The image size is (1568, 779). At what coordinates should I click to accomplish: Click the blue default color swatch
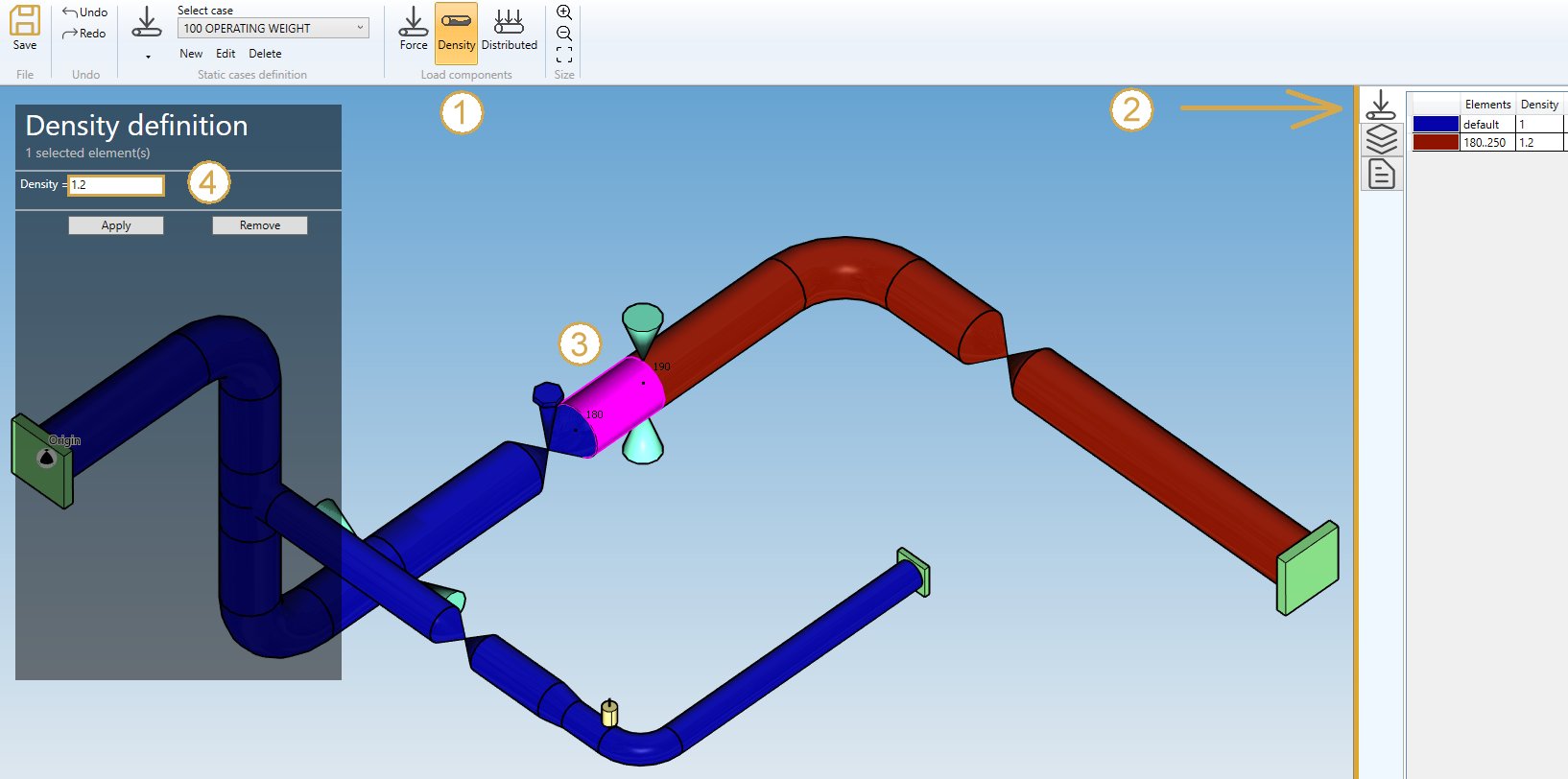[x=1436, y=125]
